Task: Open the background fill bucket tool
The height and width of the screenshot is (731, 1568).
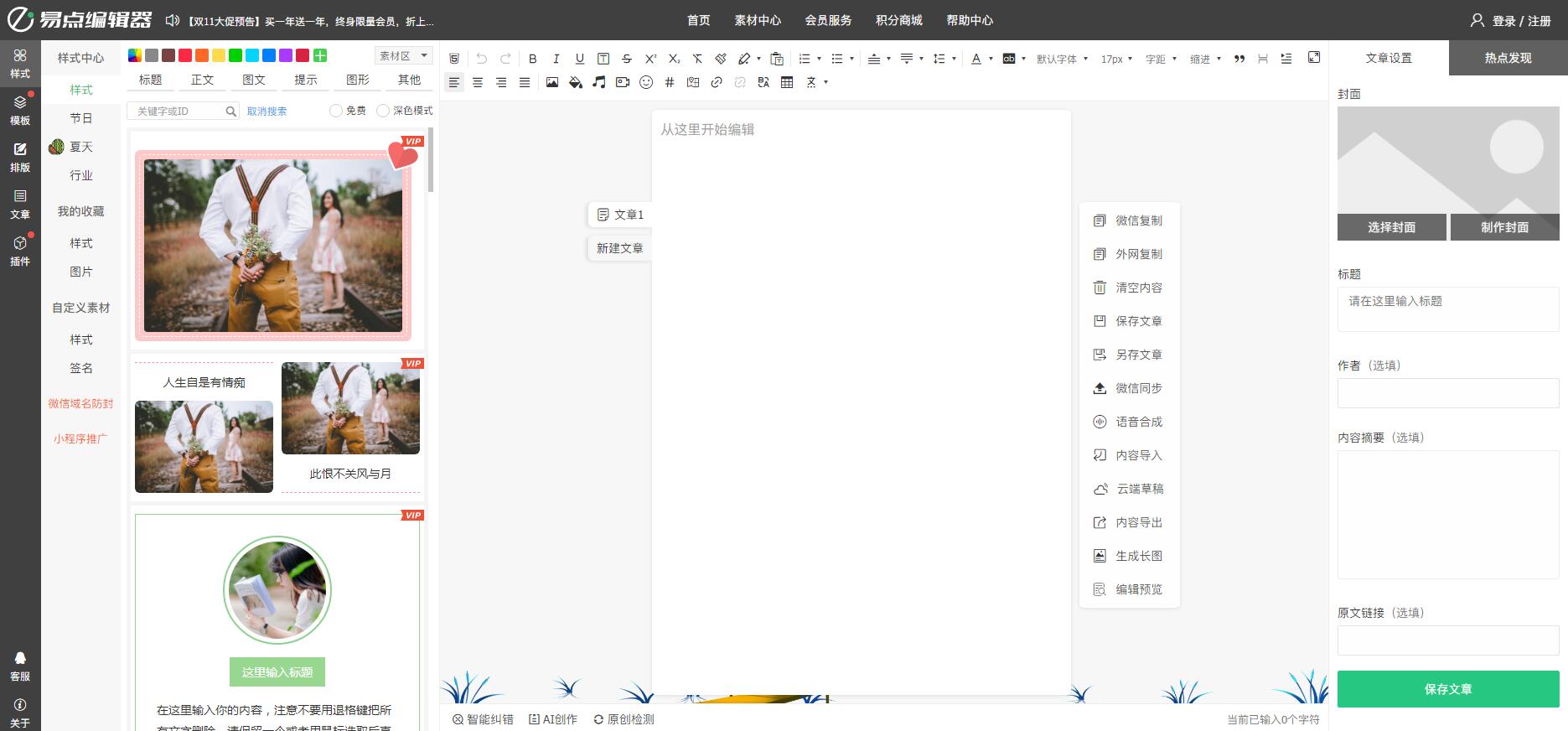Action: (575, 82)
